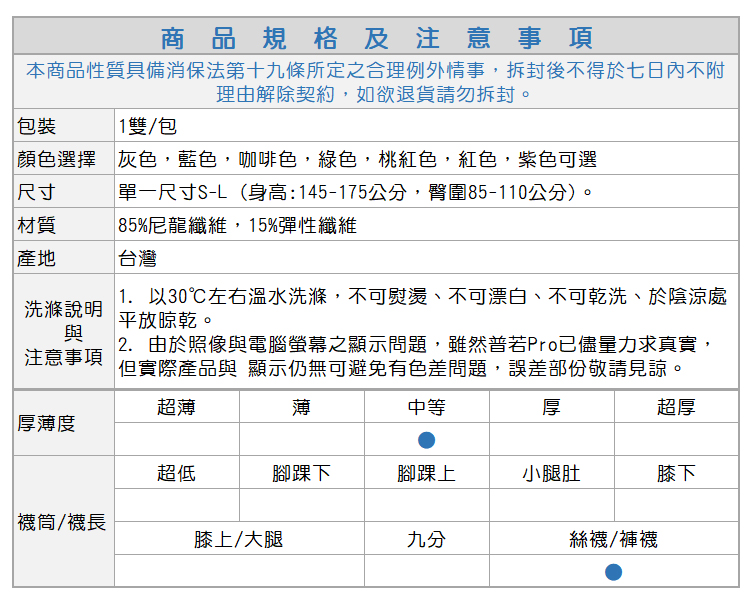Select the 襪筒/襪長 row label

pyautogui.click(x=62, y=522)
